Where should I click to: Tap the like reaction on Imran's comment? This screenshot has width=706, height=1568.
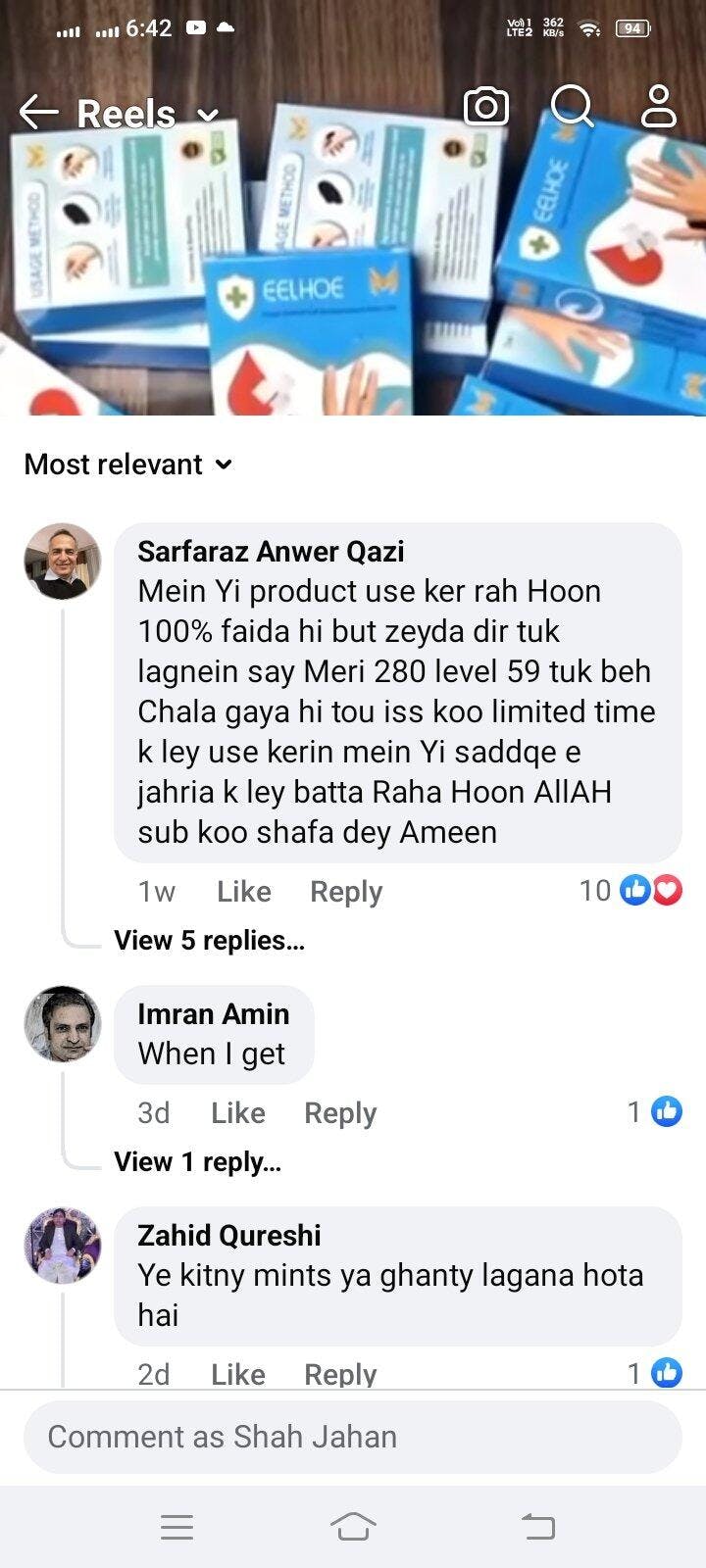pyautogui.click(x=667, y=1112)
